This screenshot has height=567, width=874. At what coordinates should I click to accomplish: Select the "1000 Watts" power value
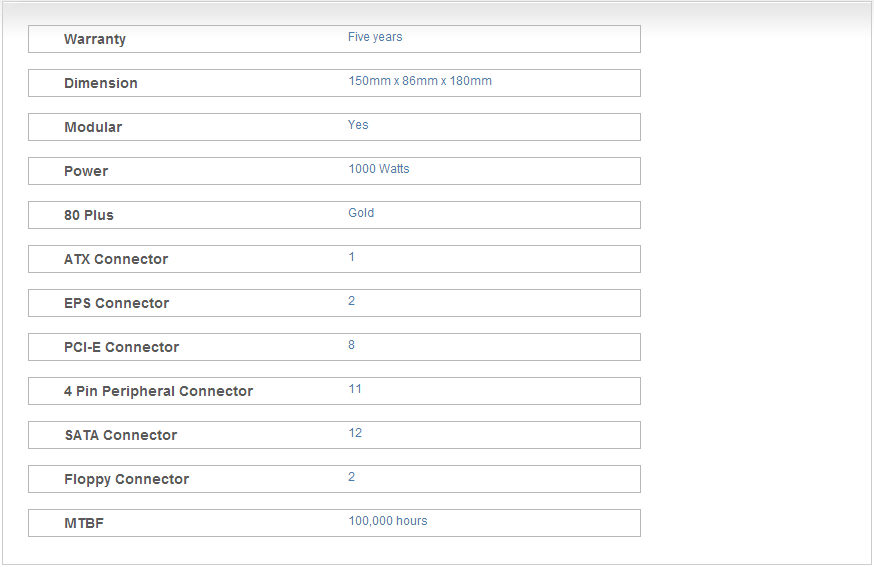pyautogui.click(x=379, y=169)
